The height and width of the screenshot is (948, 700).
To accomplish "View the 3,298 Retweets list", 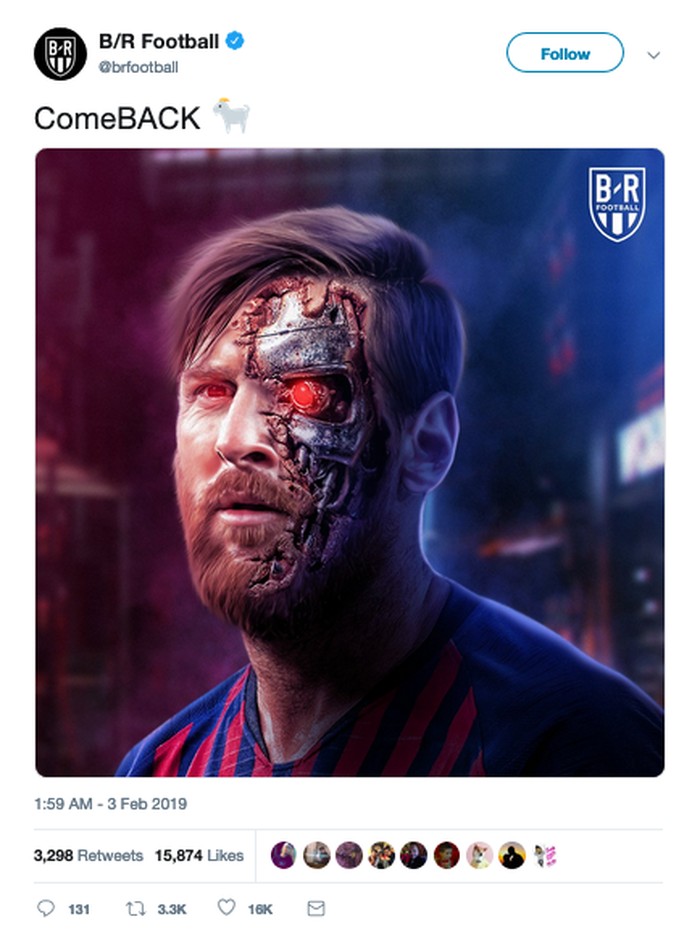I will coord(88,855).
